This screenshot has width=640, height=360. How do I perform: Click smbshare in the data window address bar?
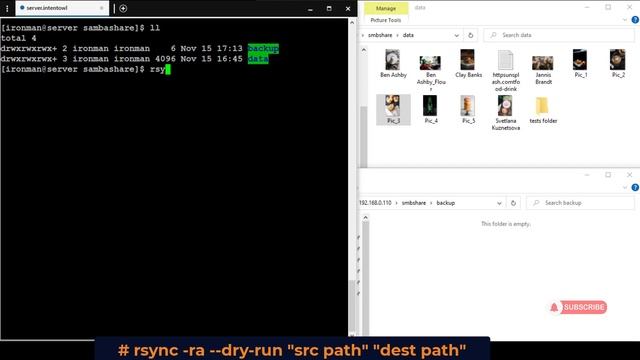click(x=380, y=35)
